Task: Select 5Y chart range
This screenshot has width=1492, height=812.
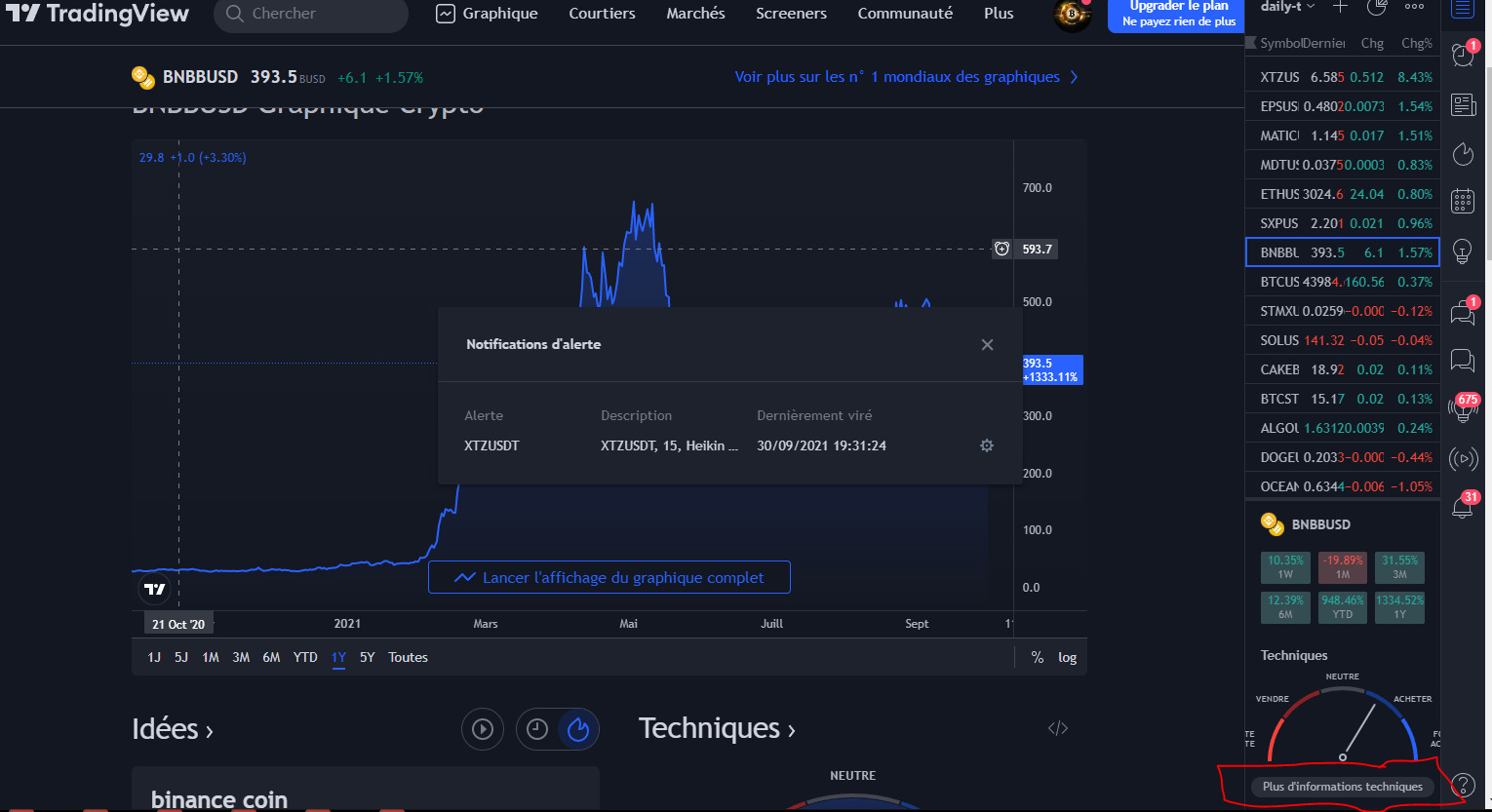Action: (x=368, y=658)
